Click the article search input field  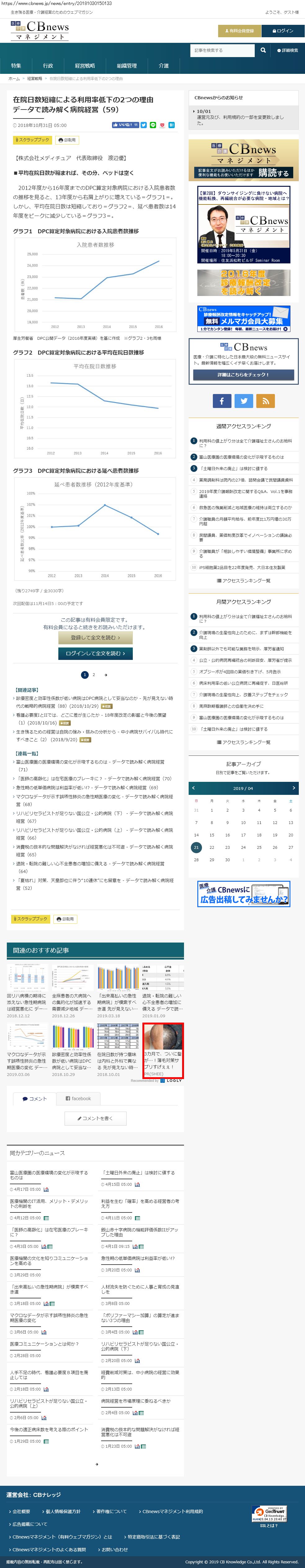[222, 51]
